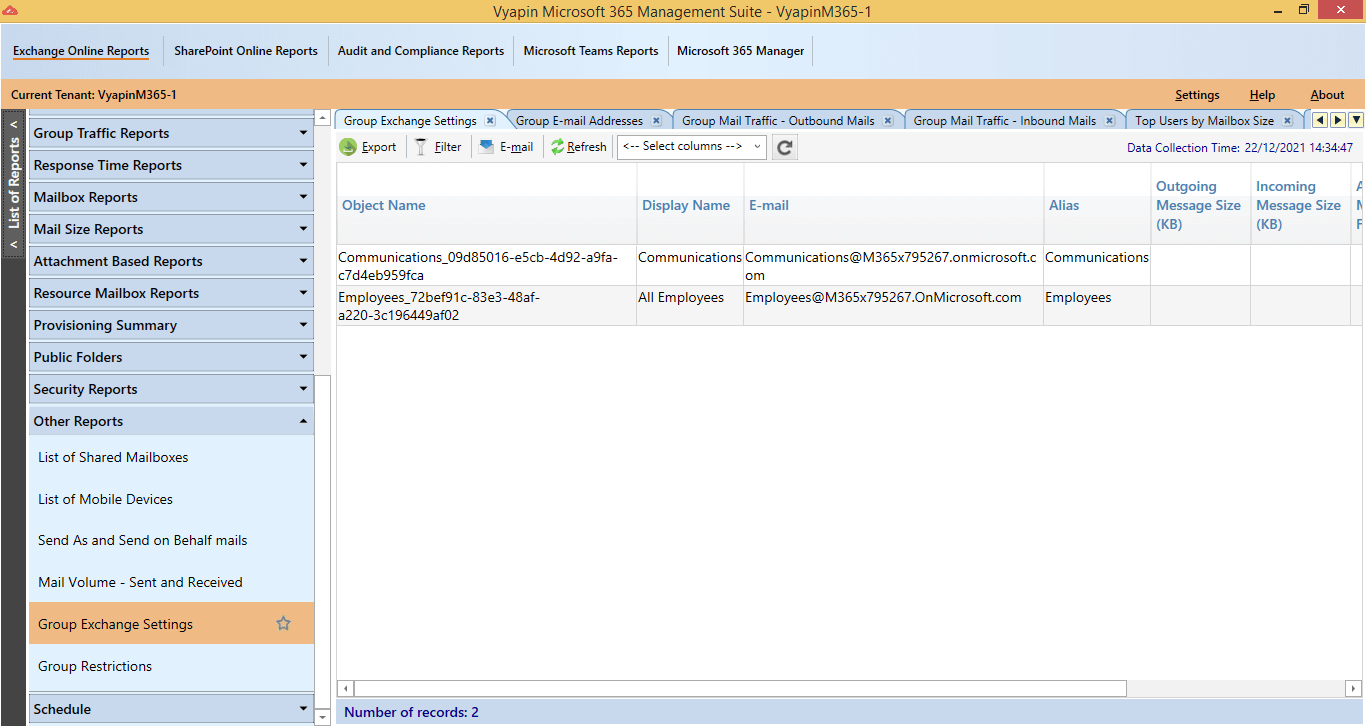The width and height of the screenshot is (1366, 728).
Task: Expand Provisioning Summary section
Action: (171, 325)
